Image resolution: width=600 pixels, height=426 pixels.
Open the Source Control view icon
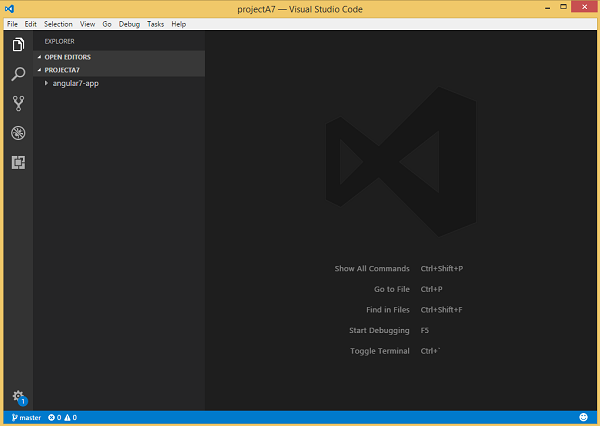pos(18,103)
